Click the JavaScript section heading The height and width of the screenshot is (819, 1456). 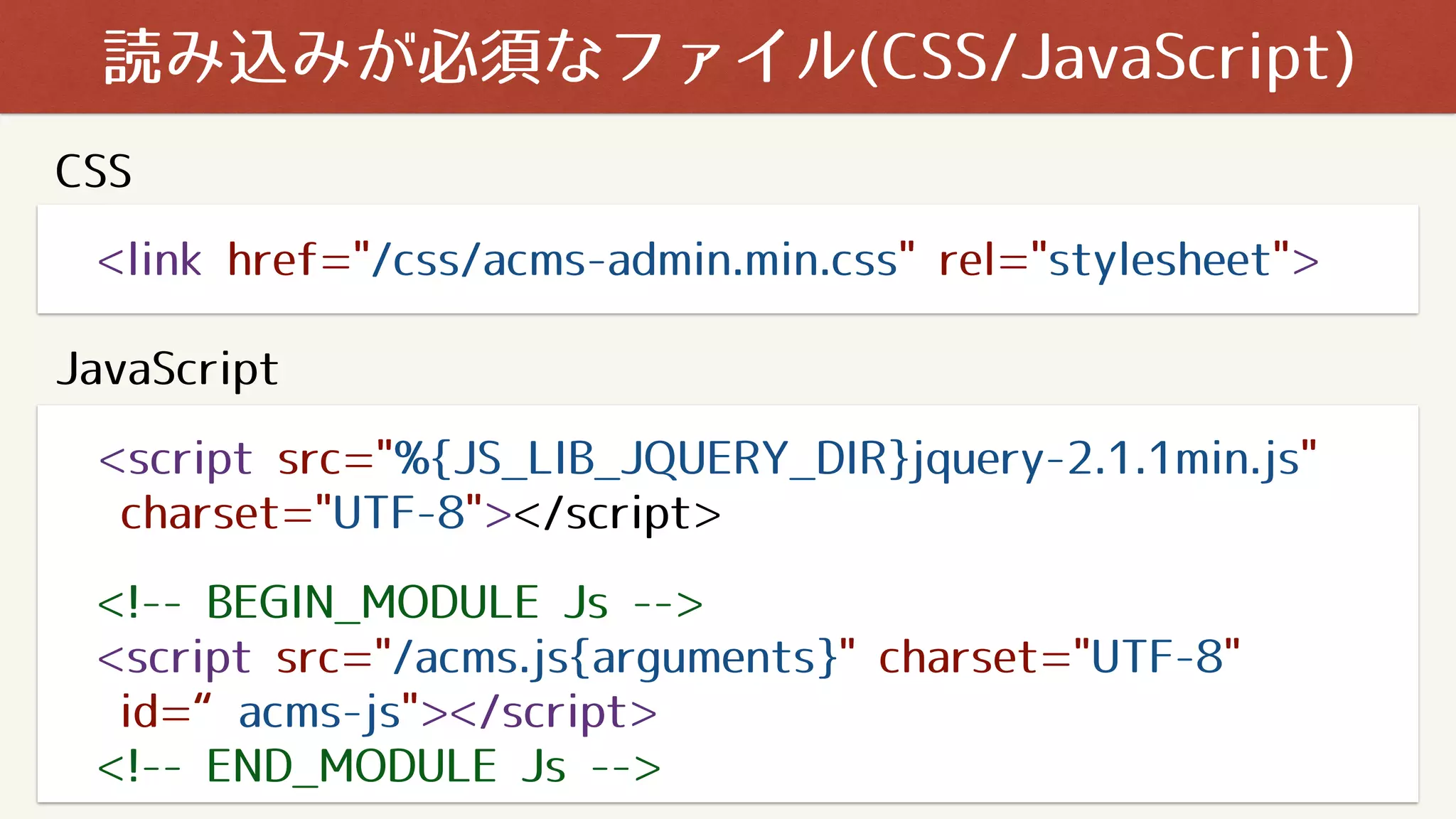click(x=167, y=370)
